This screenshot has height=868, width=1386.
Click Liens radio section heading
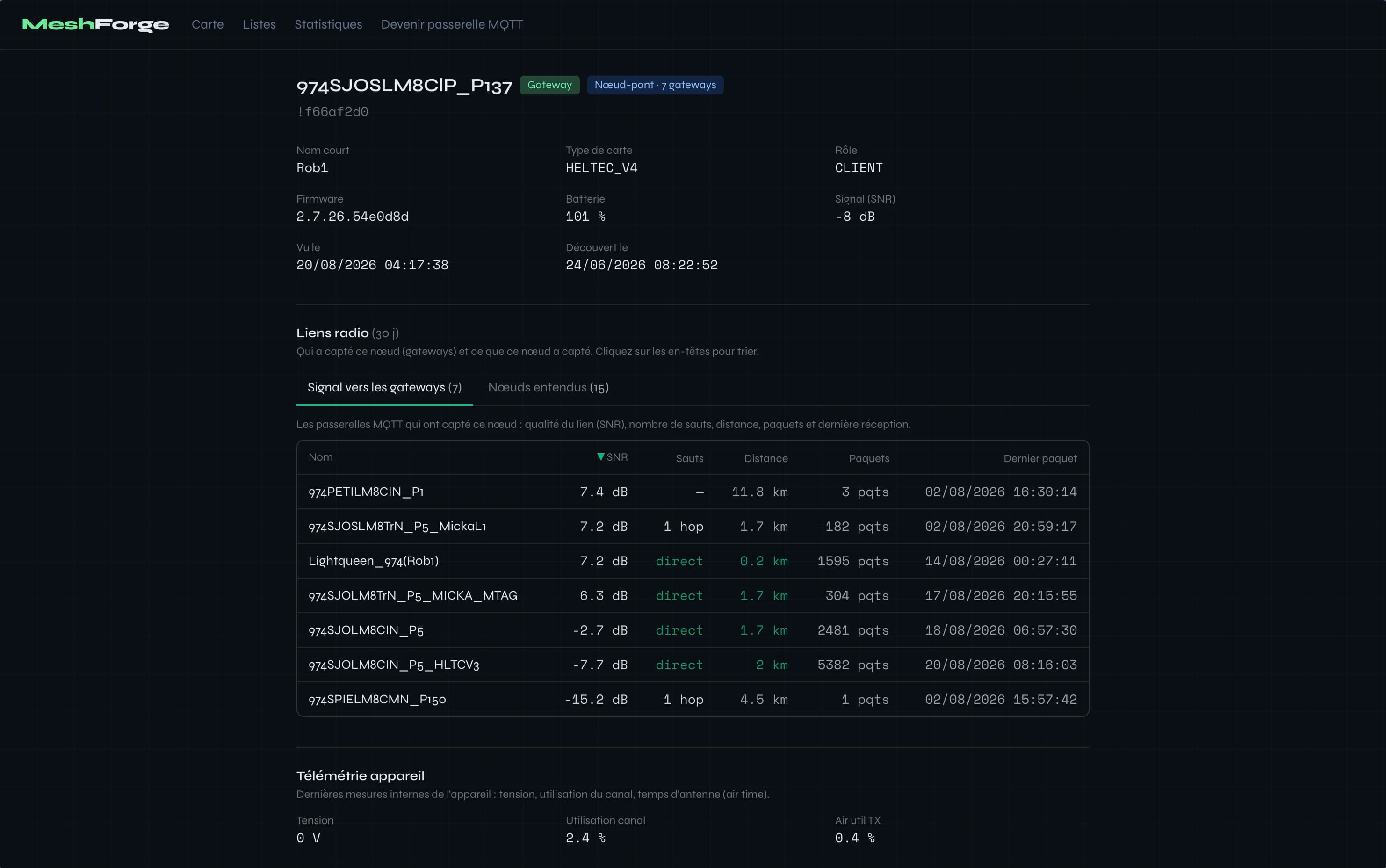click(332, 333)
